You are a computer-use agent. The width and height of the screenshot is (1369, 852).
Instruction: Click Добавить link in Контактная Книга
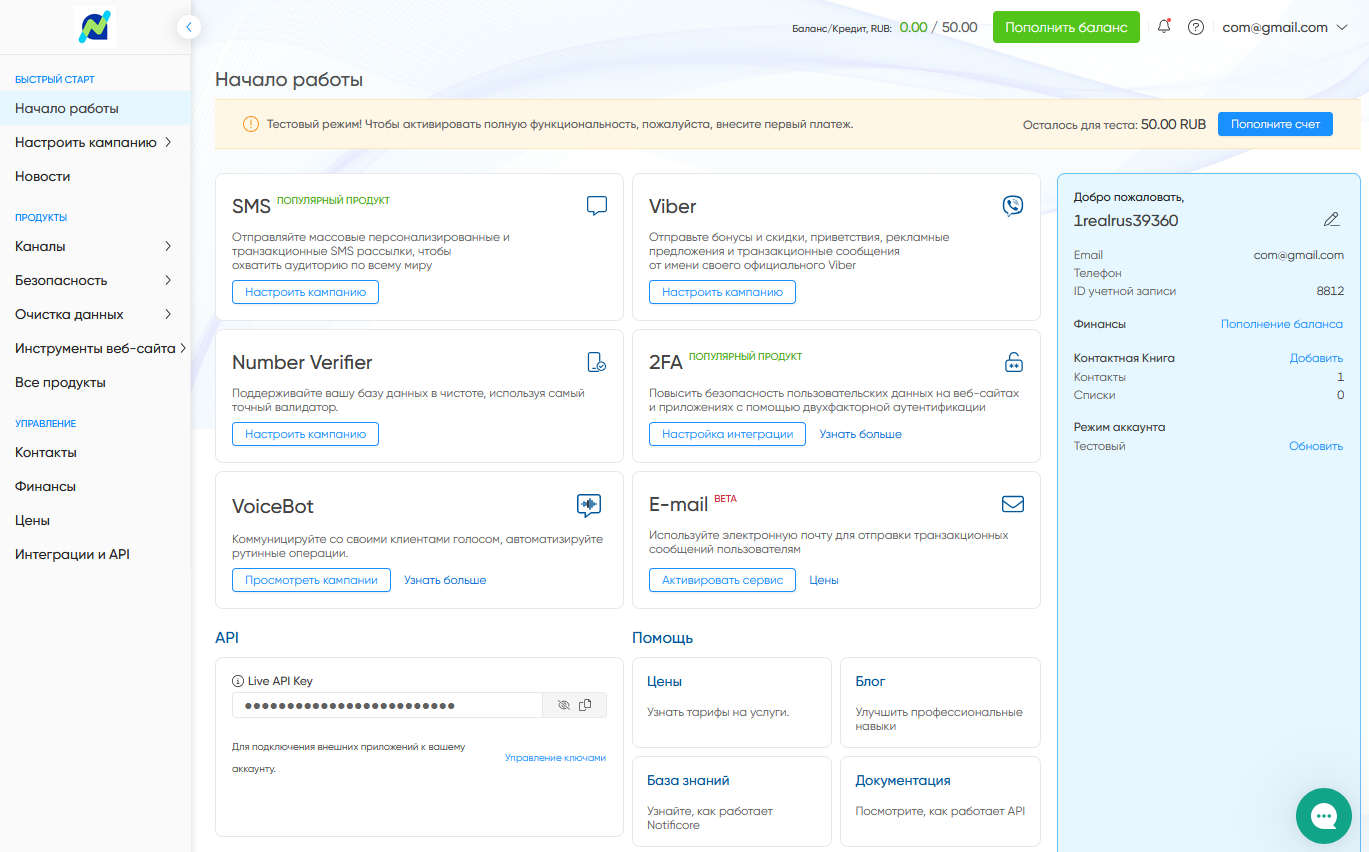pyautogui.click(x=1316, y=358)
